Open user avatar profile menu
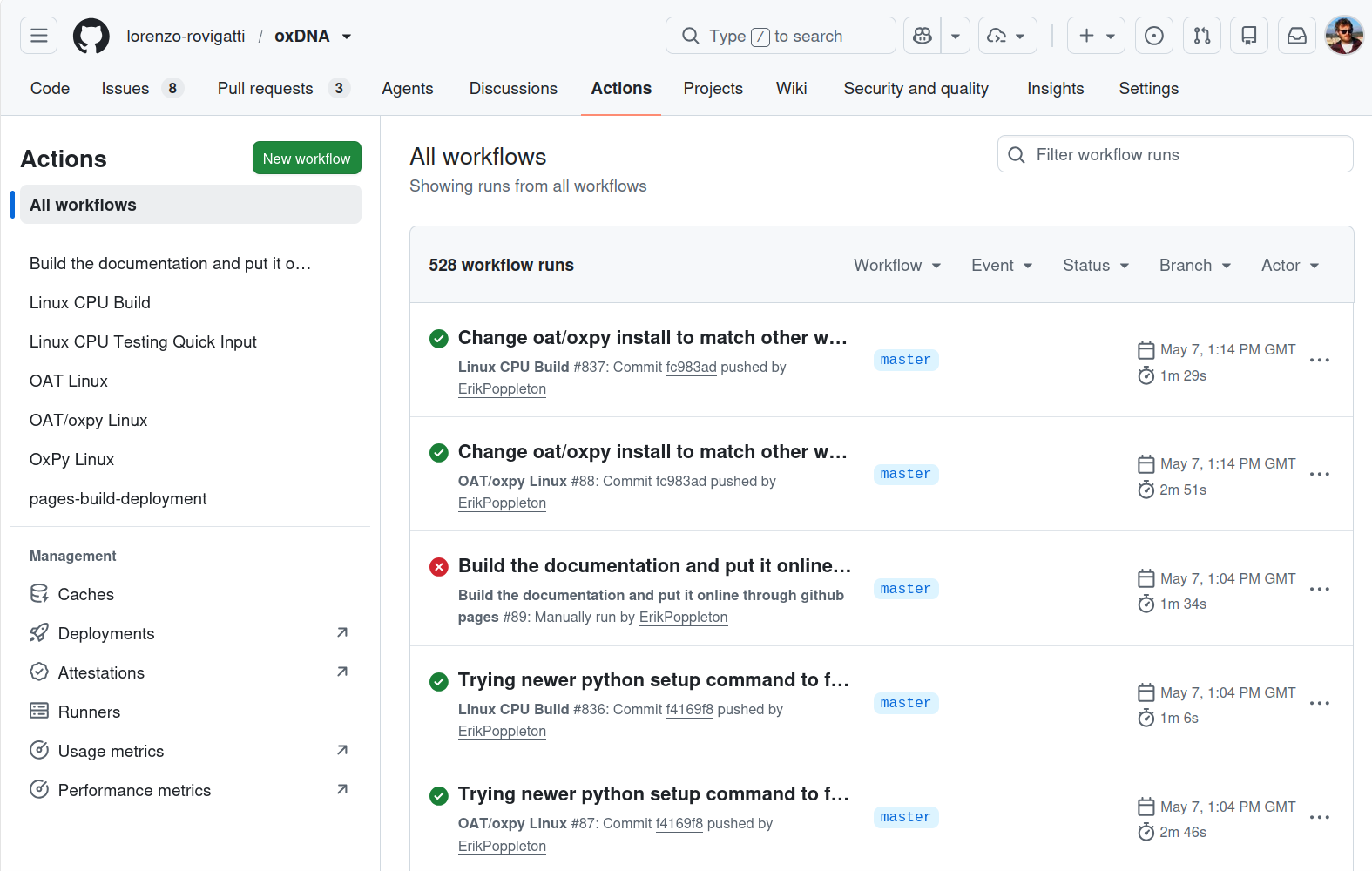The height and width of the screenshot is (871, 1372). [x=1344, y=36]
